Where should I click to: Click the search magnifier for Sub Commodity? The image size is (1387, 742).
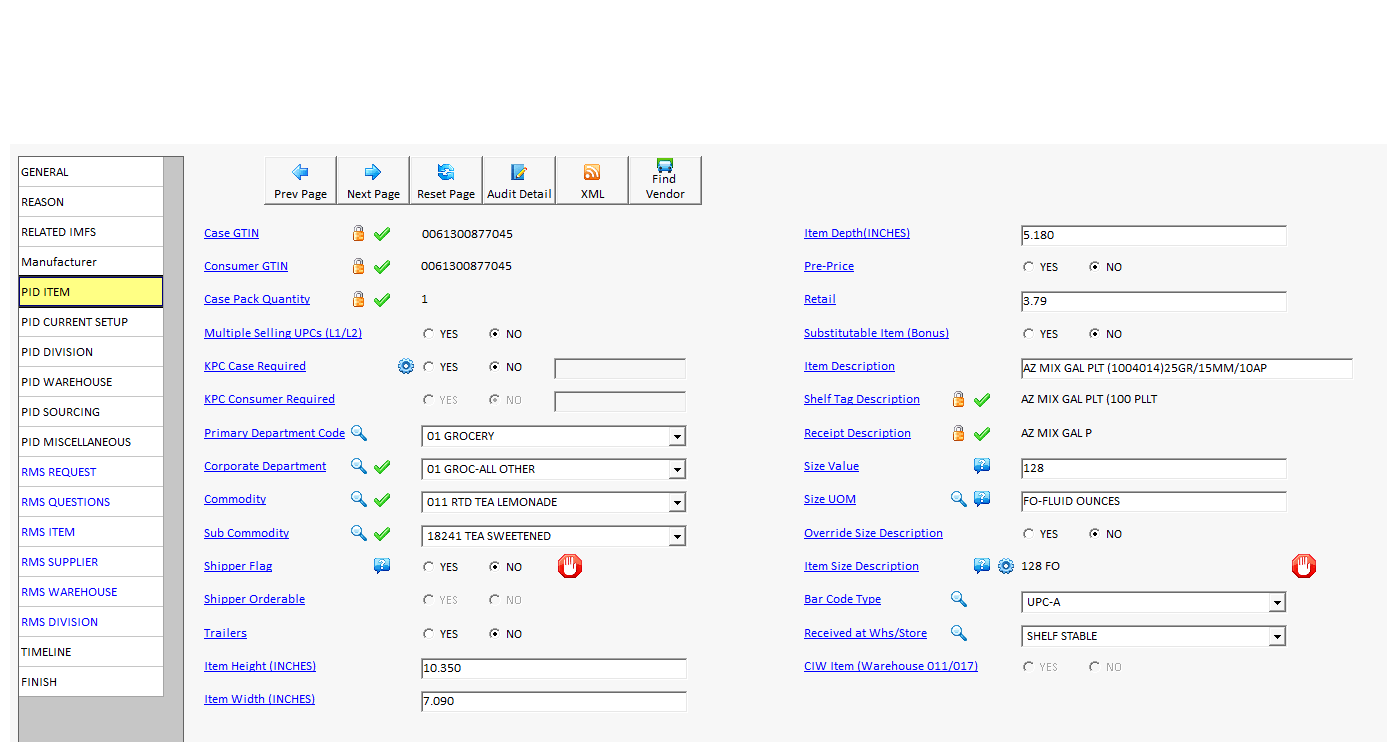358,533
